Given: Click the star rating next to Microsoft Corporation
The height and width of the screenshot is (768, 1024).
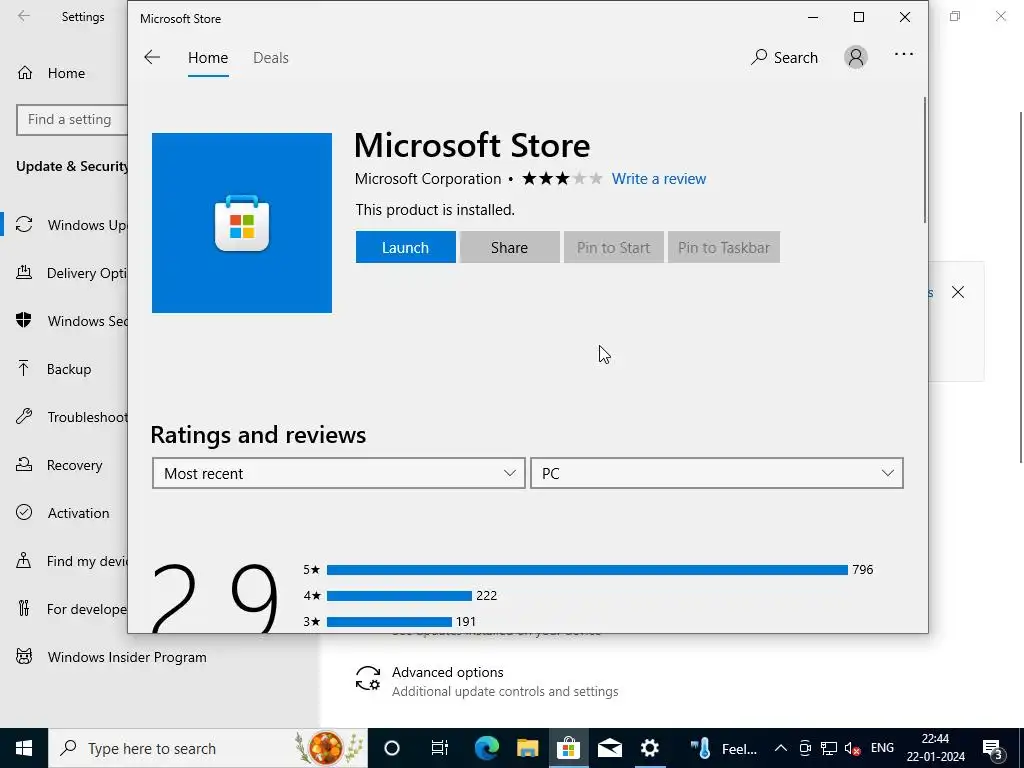Looking at the screenshot, I should tap(562, 178).
